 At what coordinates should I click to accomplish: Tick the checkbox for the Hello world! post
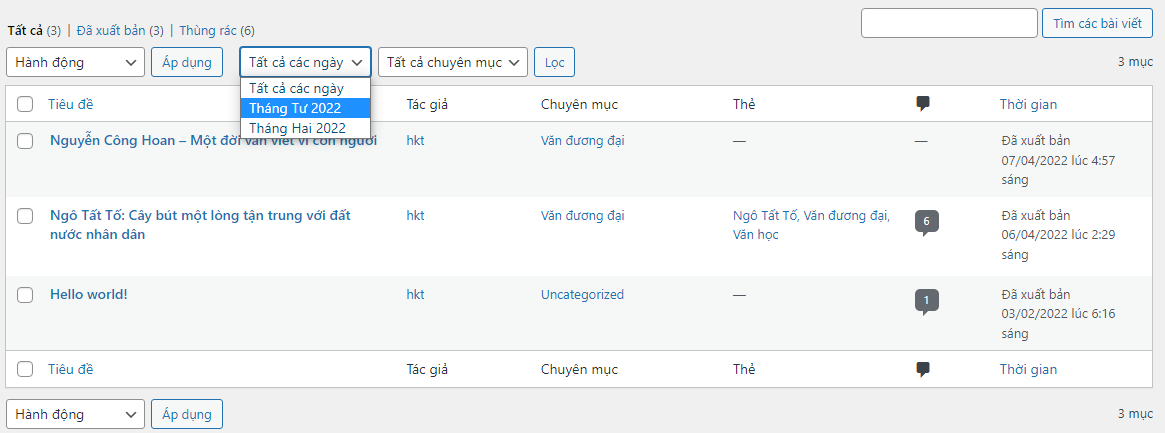(x=26, y=295)
